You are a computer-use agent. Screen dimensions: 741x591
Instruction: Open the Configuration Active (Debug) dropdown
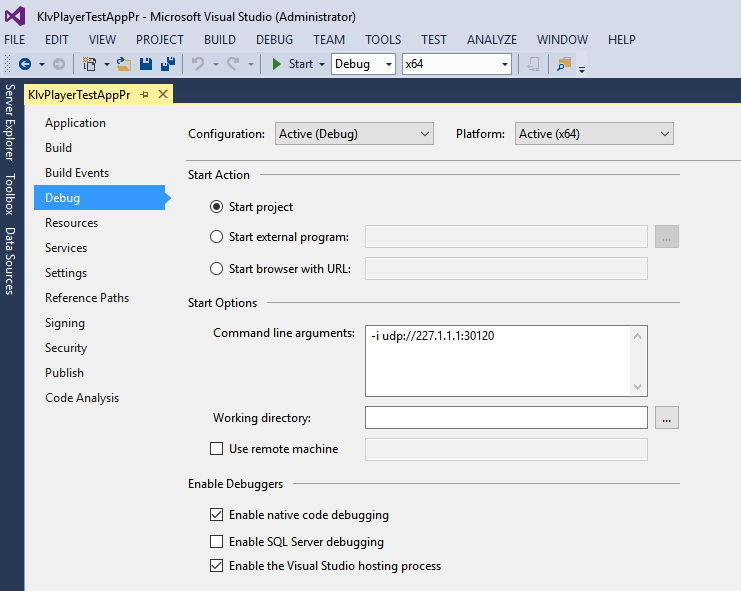click(x=354, y=134)
